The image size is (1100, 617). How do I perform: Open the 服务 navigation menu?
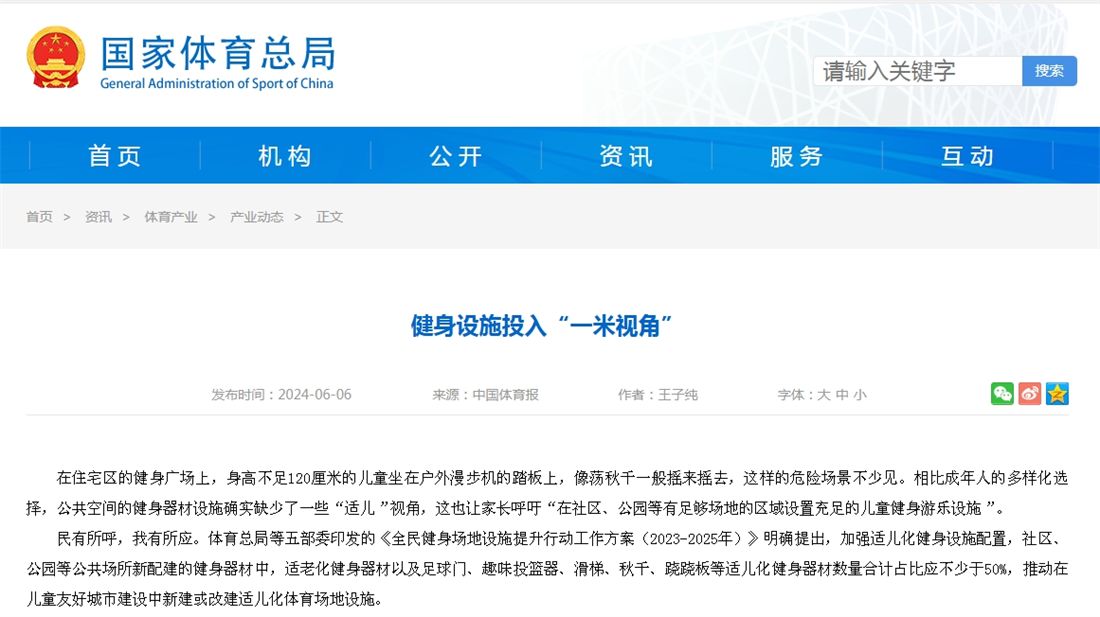point(795,155)
